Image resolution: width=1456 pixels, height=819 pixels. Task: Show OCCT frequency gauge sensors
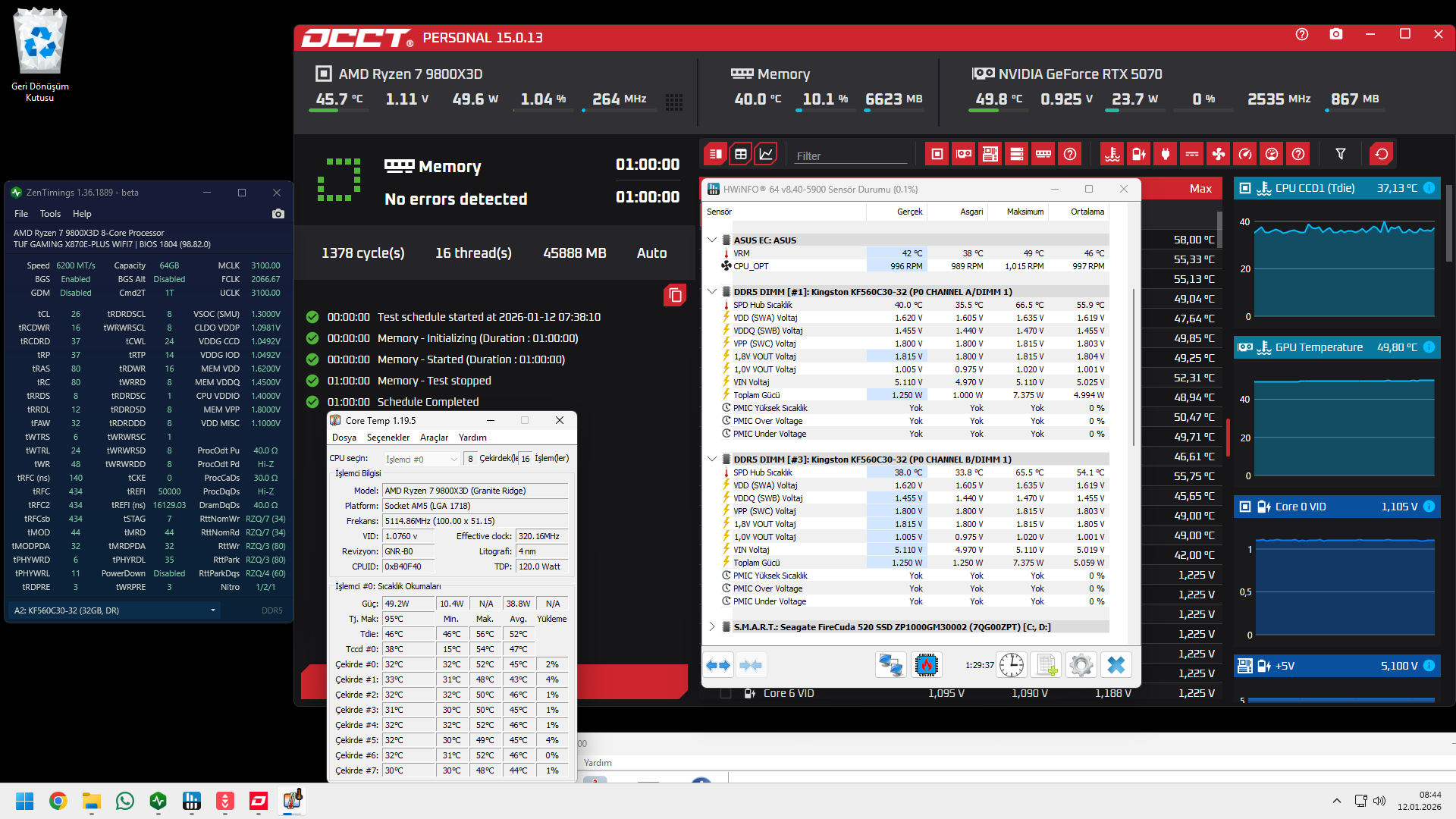coord(1245,154)
